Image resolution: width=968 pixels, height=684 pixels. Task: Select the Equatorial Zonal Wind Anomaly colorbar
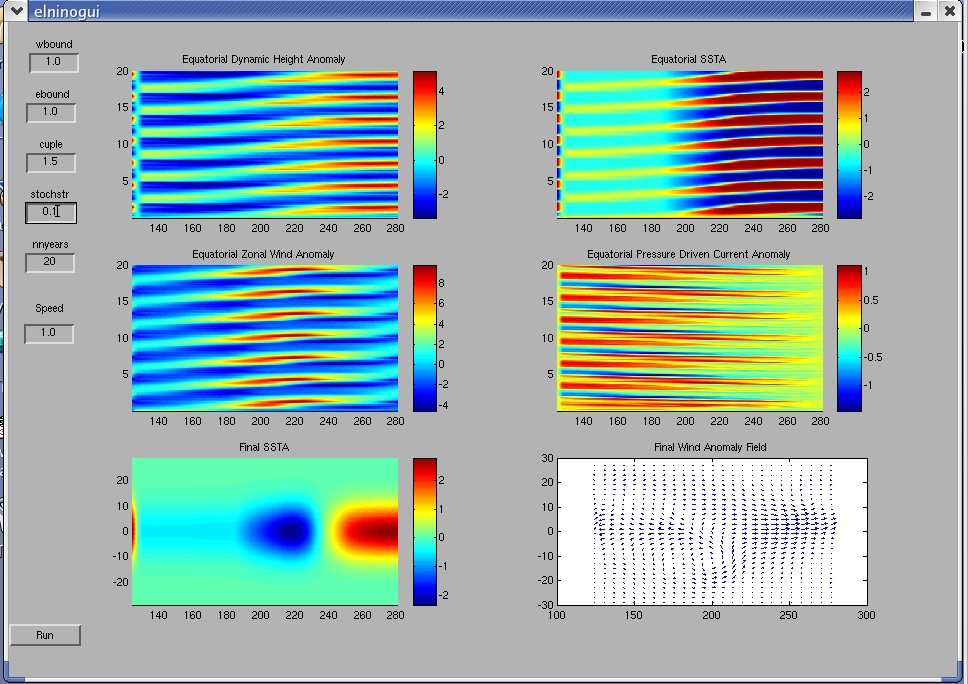425,338
